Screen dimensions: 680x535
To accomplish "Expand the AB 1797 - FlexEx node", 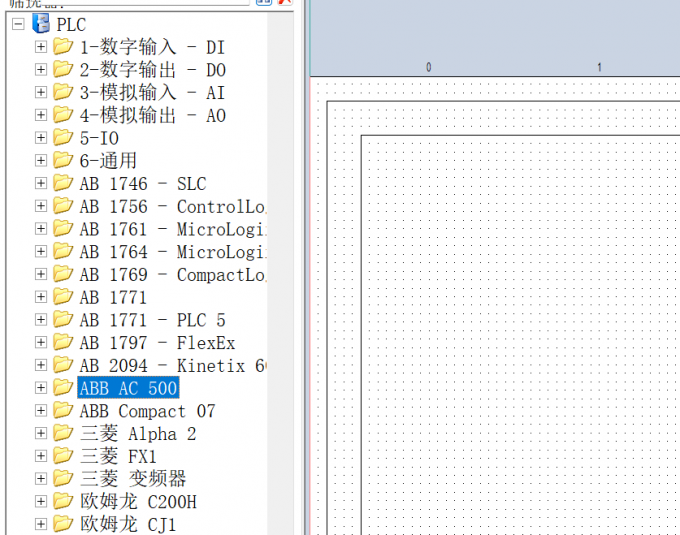I will (41, 342).
